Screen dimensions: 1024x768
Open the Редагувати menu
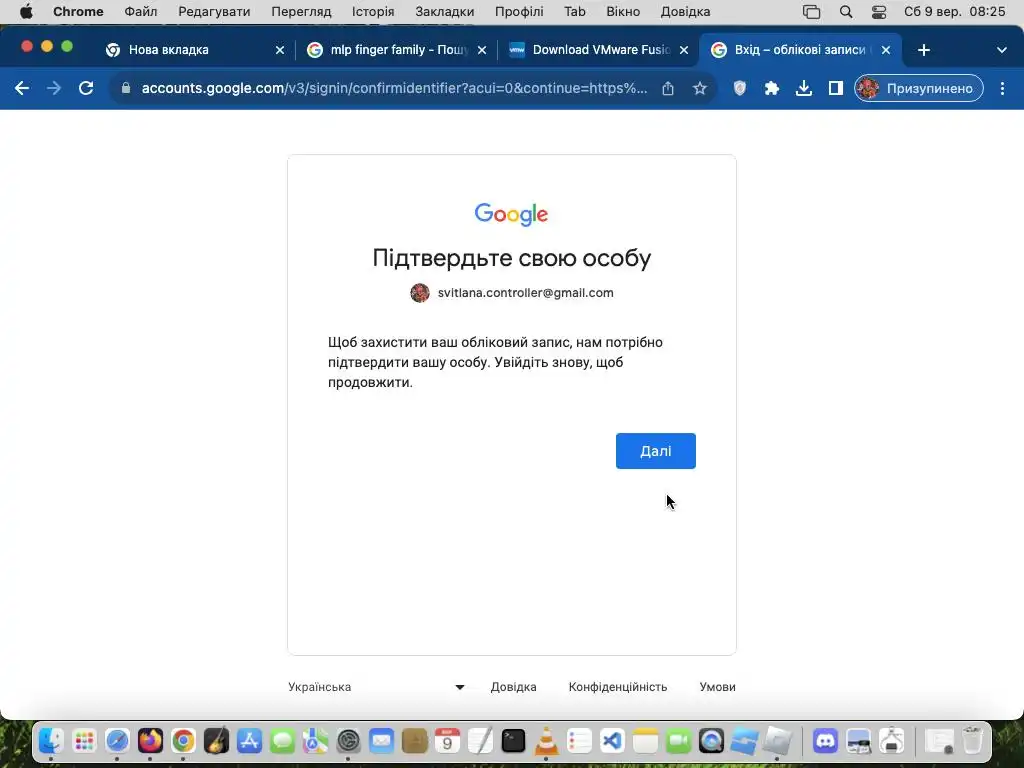214,12
